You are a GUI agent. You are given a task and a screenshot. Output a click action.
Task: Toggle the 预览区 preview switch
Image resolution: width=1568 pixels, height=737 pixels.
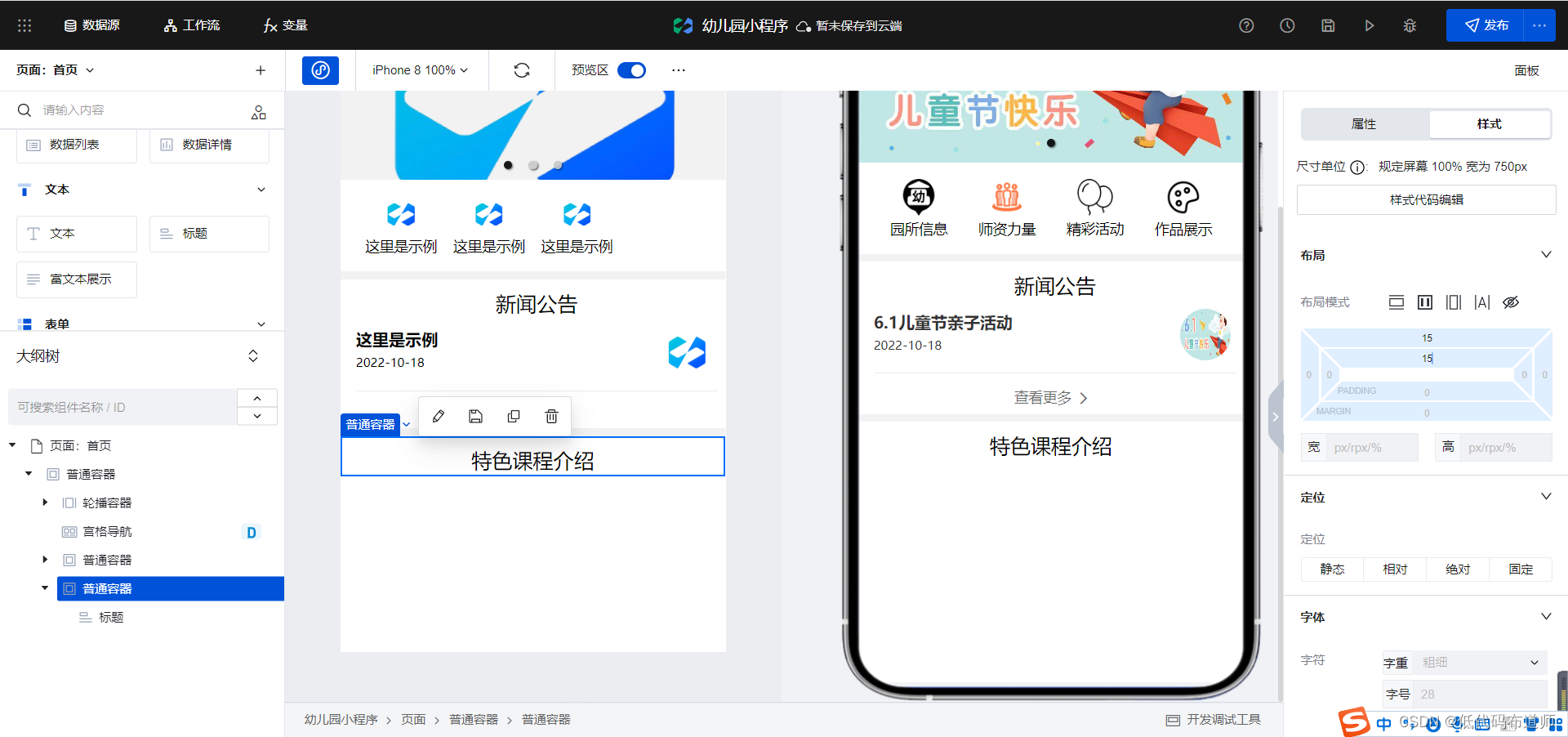(x=631, y=70)
